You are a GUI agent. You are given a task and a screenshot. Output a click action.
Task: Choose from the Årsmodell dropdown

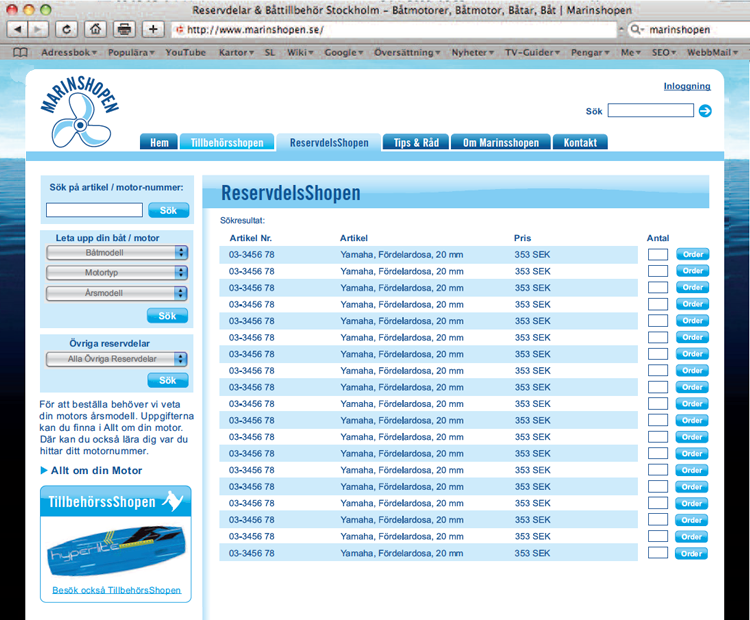[117, 293]
